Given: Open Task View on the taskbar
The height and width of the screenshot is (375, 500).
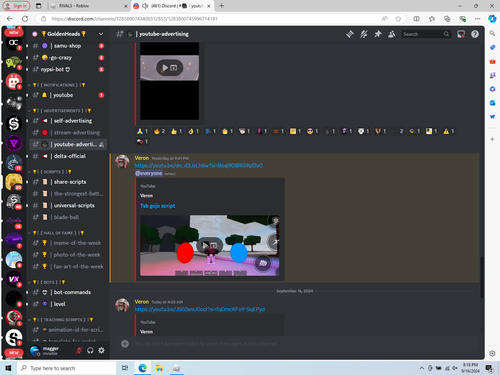Looking at the screenshot, I should tap(125, 368).
